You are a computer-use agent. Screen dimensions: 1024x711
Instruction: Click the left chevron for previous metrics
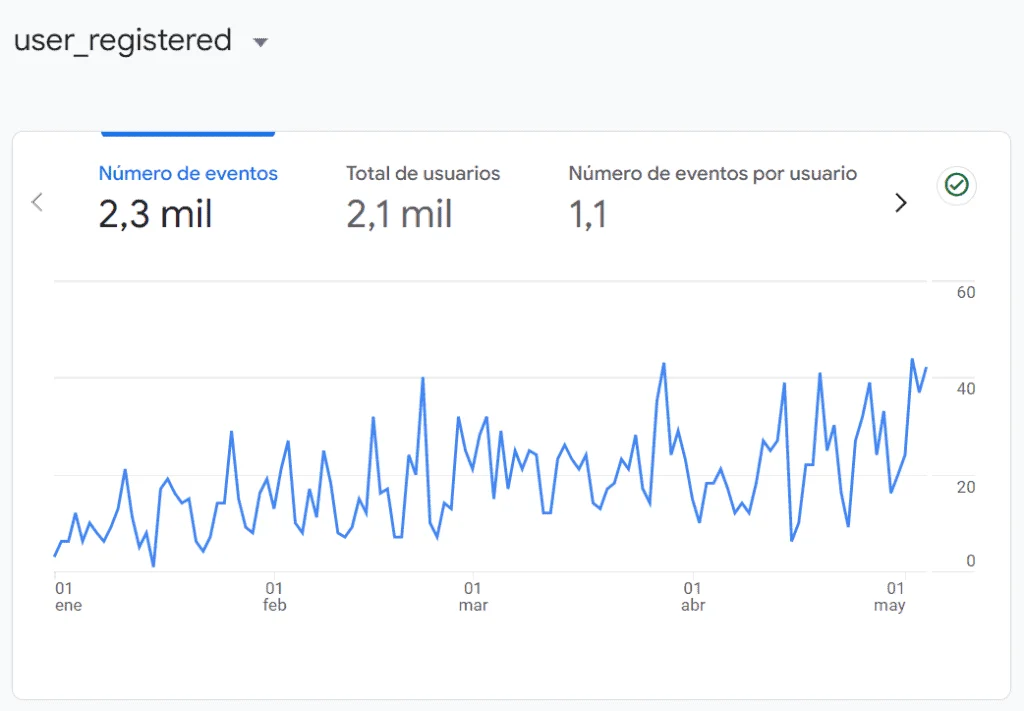[37, 202]
